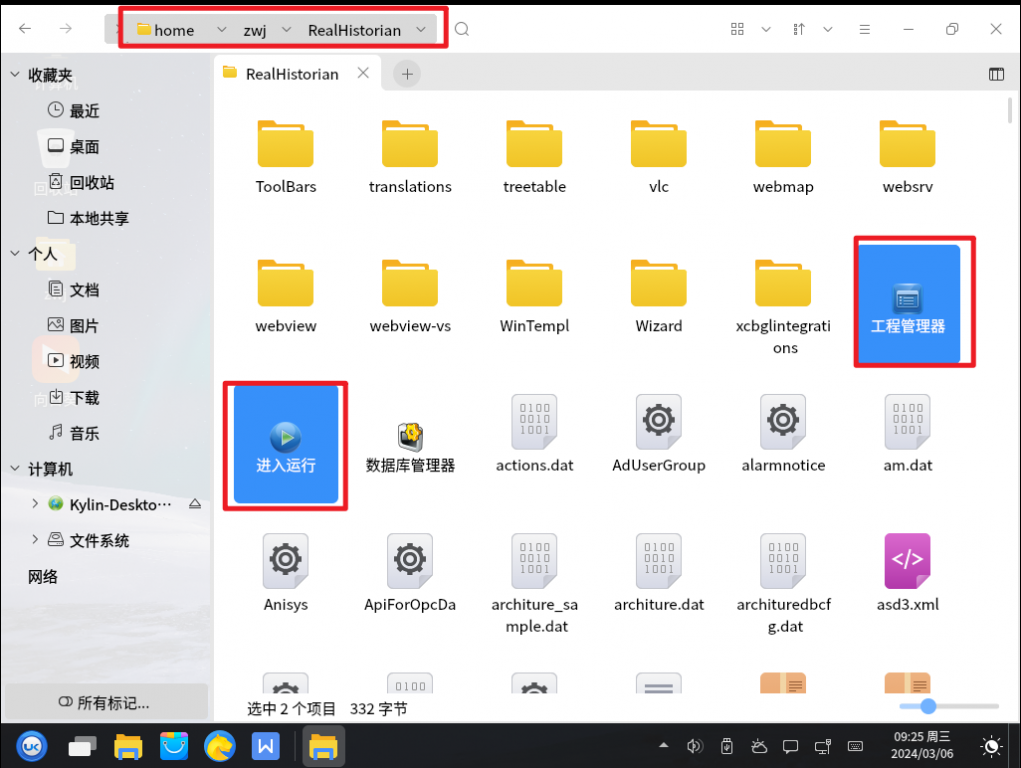Expand the RealHistorian path dropdown
This screenshot has width=1021, height=768.
coord(421,30)
